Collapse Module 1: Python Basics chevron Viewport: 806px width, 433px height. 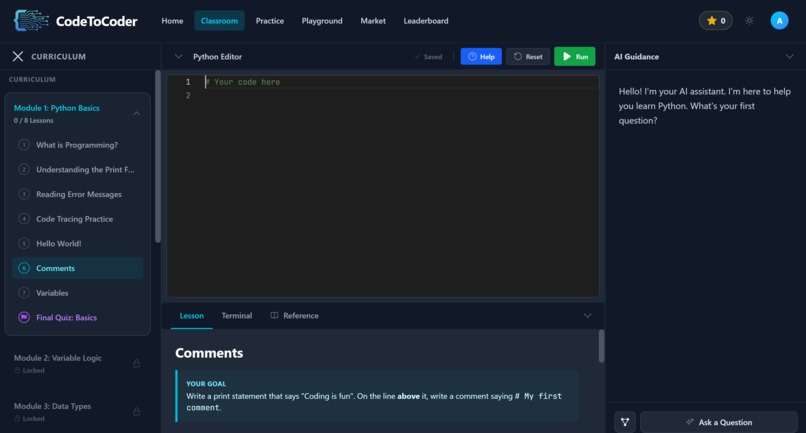137,113
